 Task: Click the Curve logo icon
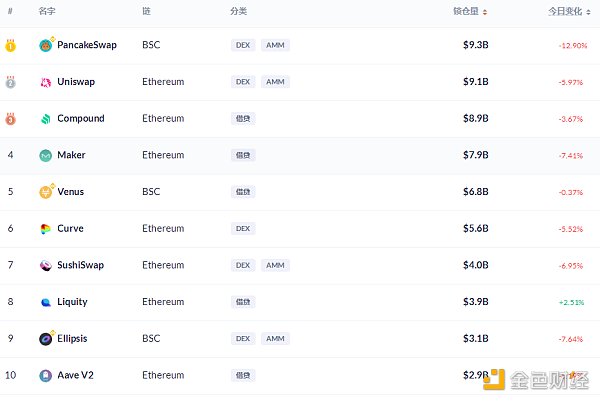tap(46, 229)
